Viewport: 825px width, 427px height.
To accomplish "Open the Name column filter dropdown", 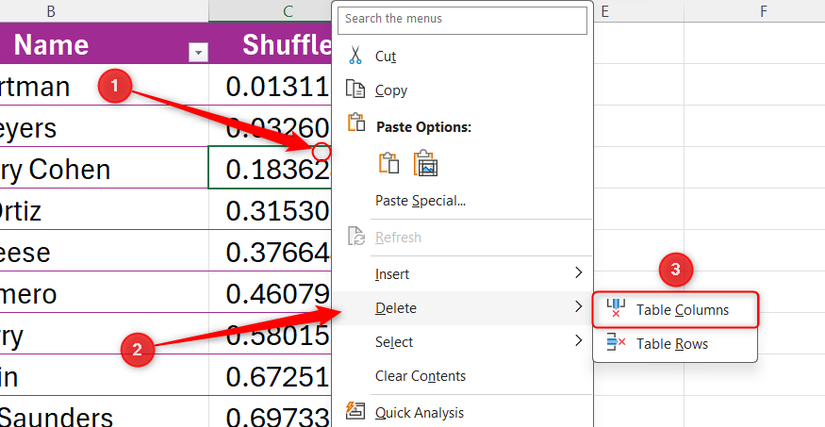I will 198,53.
